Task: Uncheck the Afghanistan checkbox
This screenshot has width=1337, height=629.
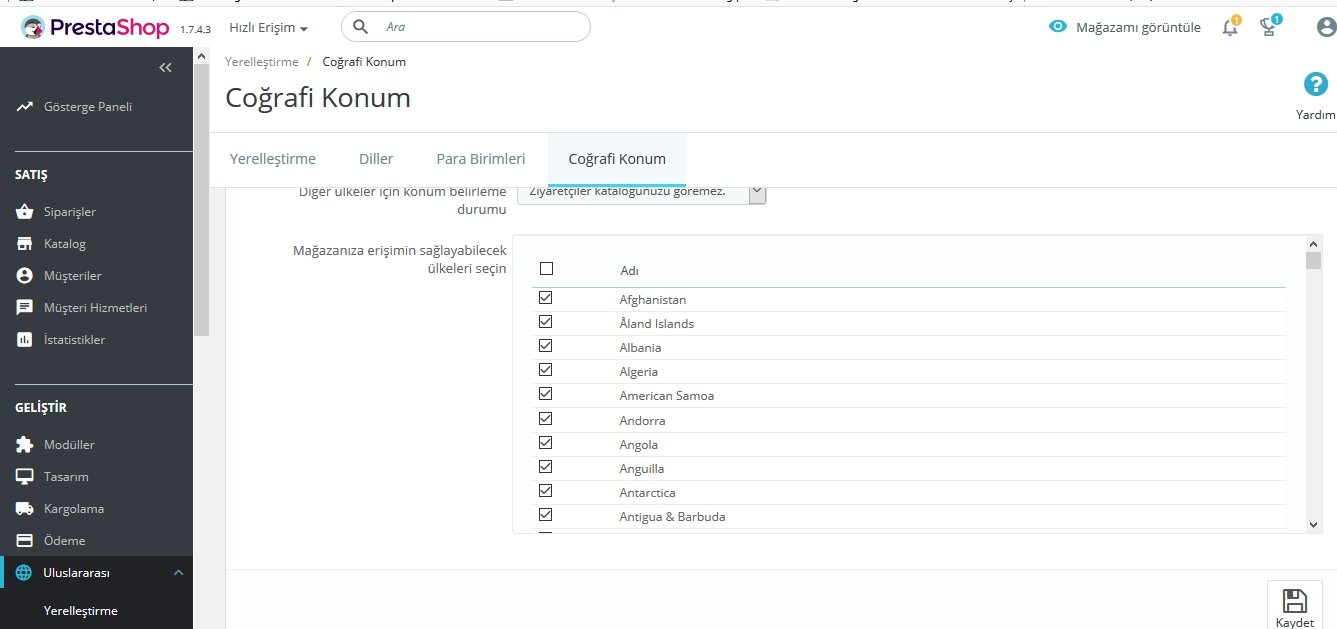Action: tap(546, 298)
